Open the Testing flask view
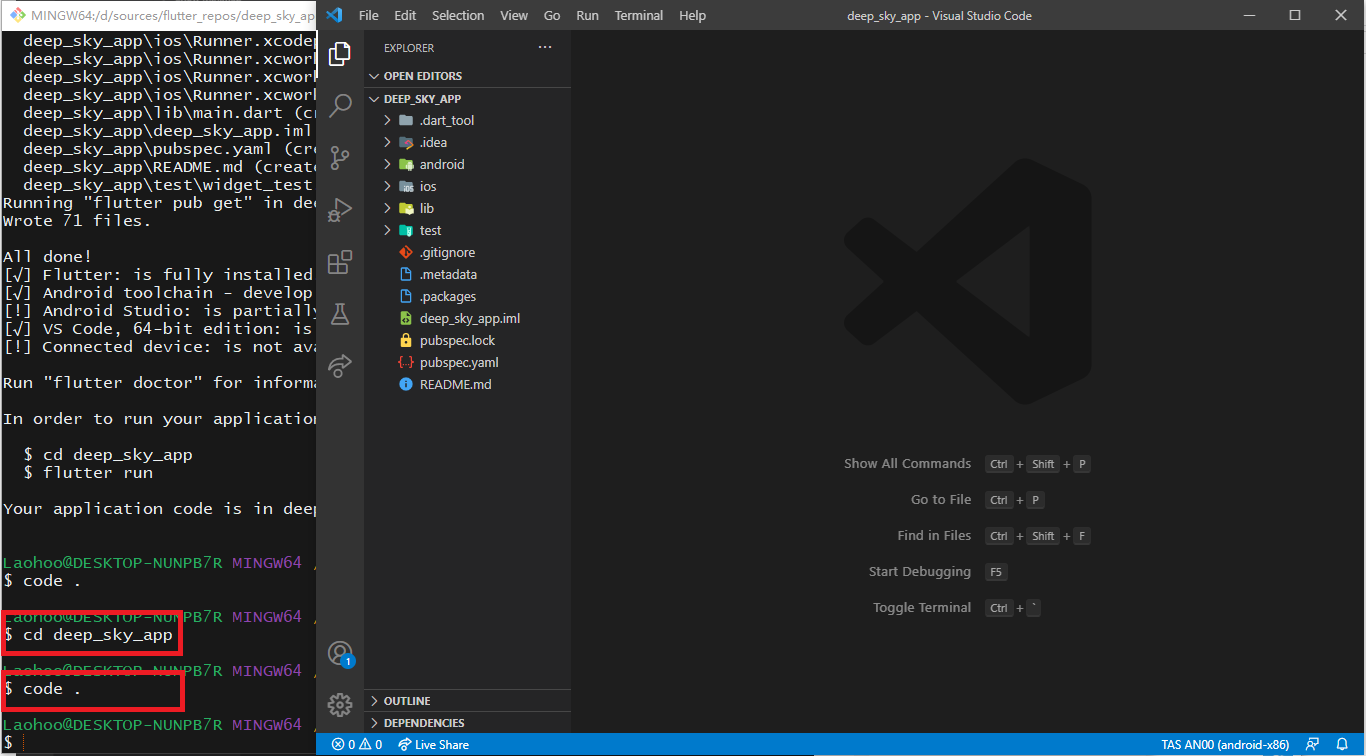Viewport: 1366px width, 756px height. [x=340, y=314]
